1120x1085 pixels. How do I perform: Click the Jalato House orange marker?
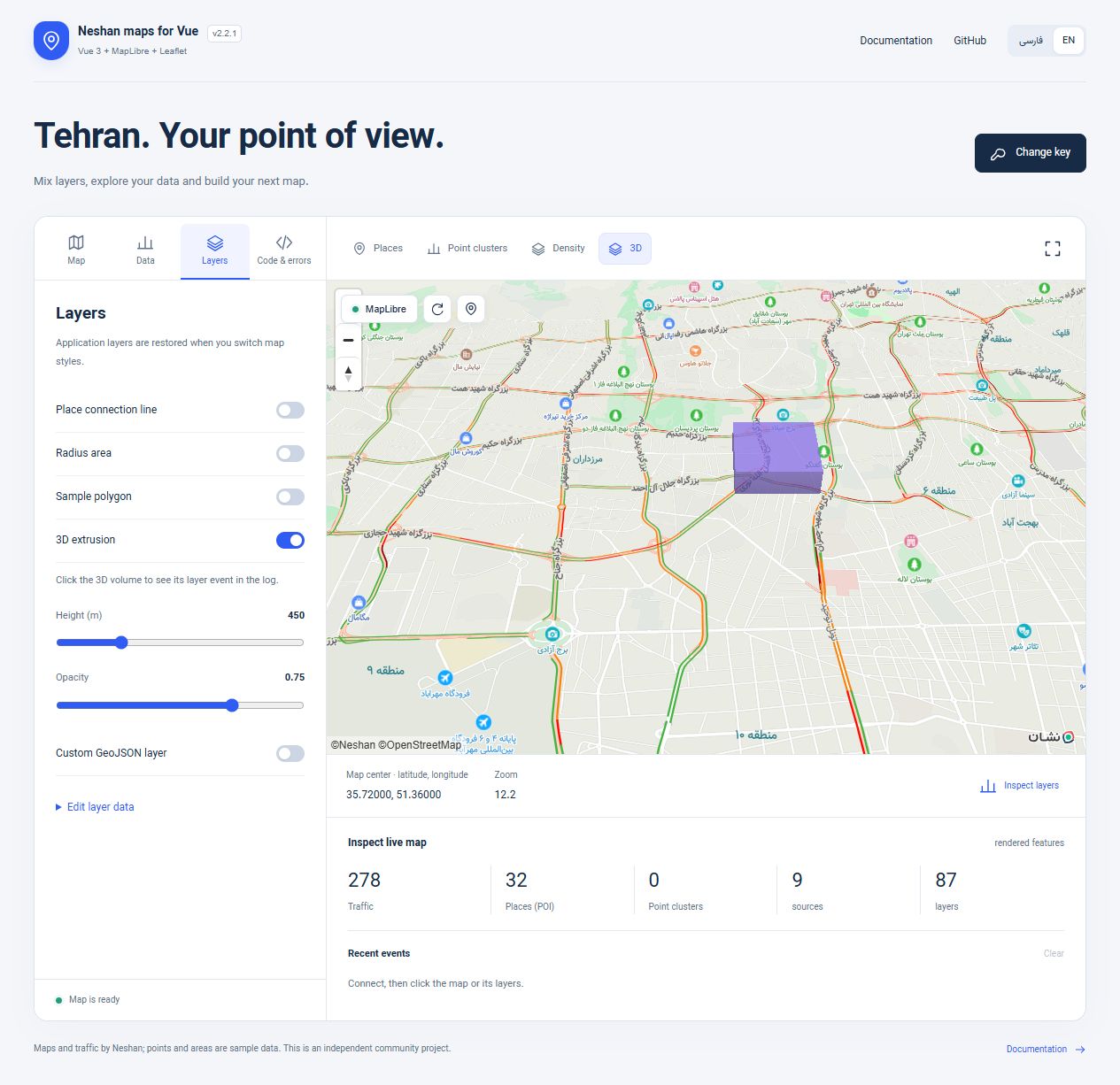695,351
